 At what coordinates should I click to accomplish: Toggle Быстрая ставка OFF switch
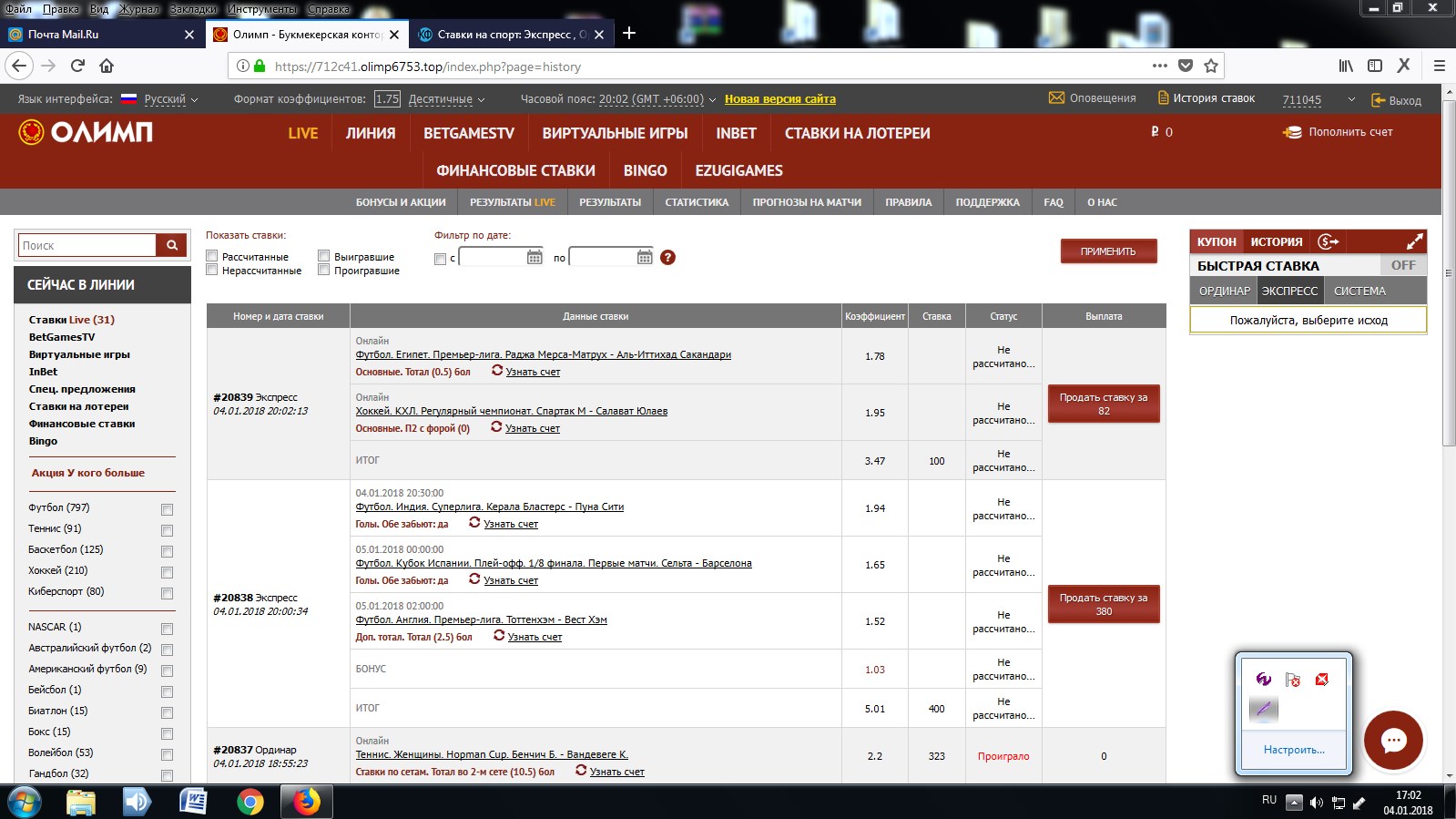1403,265
